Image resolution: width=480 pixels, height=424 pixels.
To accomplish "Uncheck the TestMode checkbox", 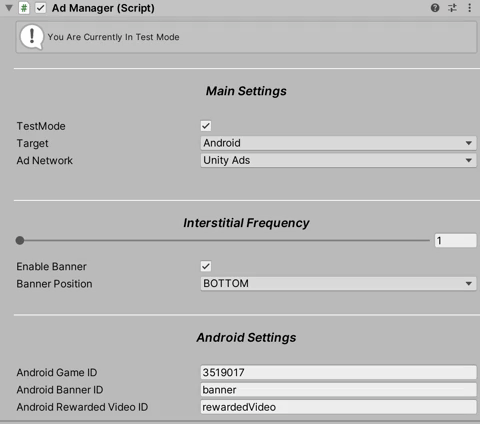I will (206, 126).
